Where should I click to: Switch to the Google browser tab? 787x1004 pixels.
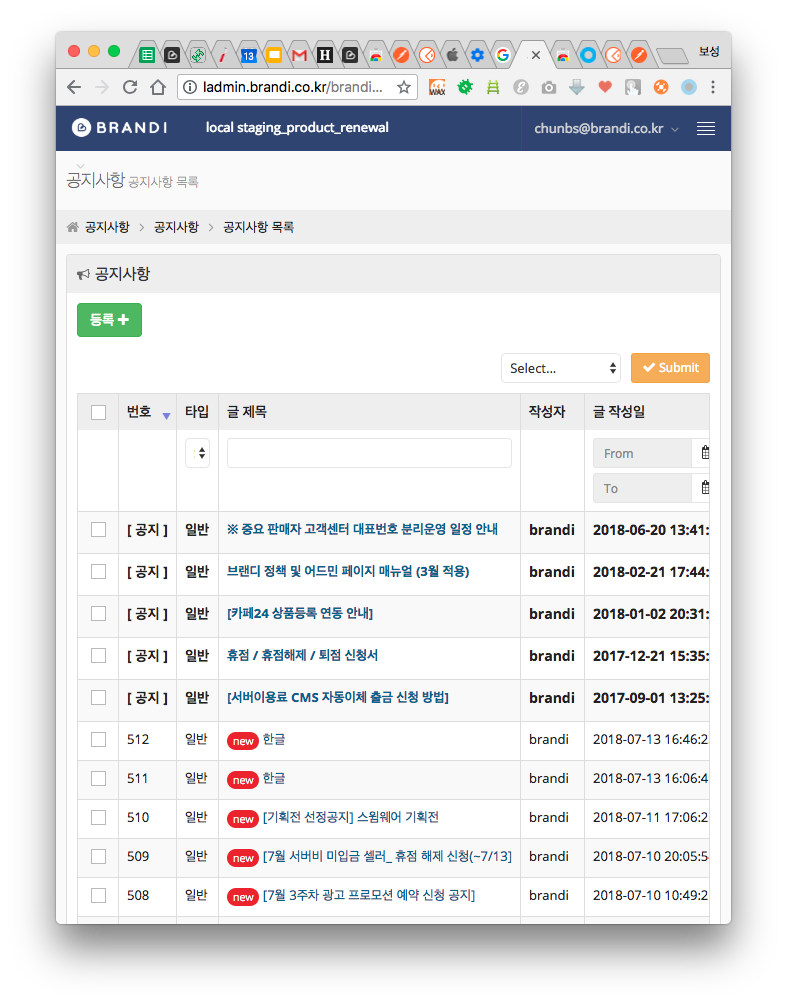coord(503,55)
